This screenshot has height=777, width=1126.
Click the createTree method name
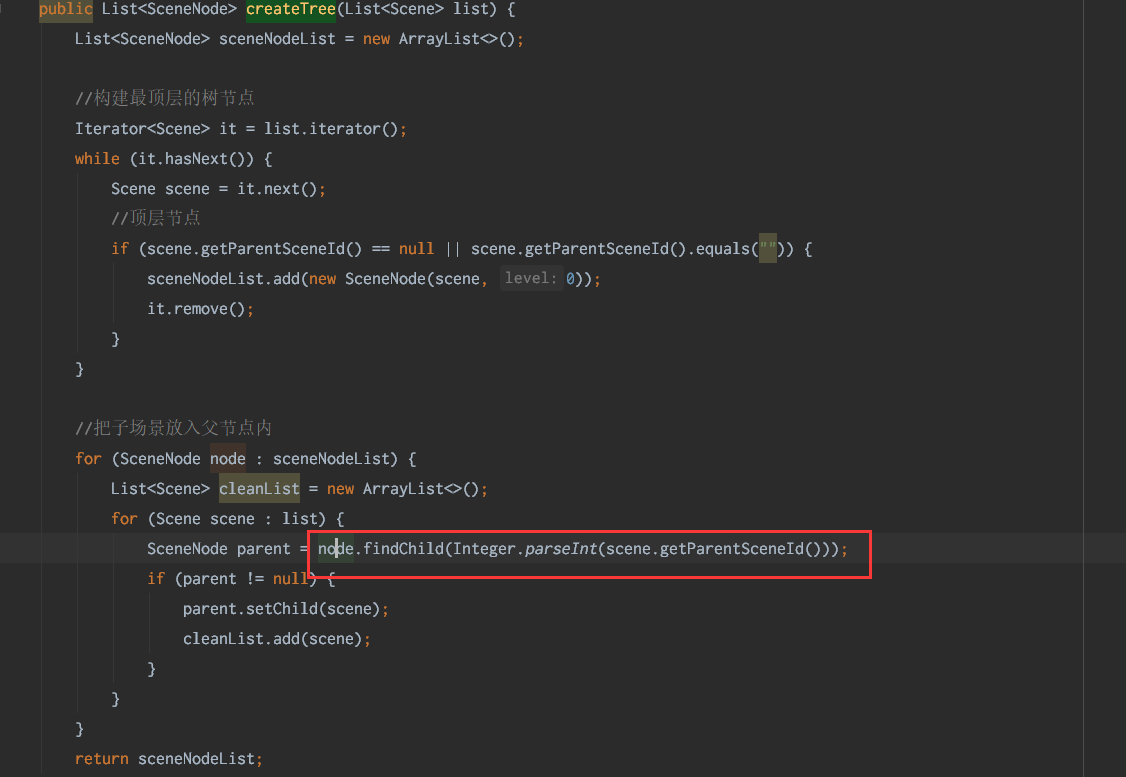(x=291, y=9)
